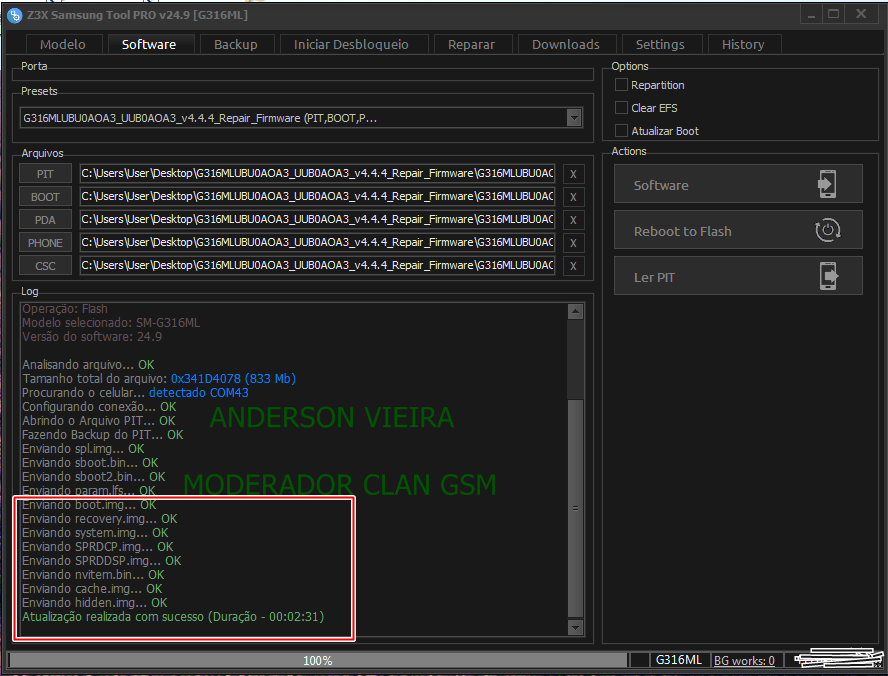888x676 pixels.
Task: Click the CSC file path field
Action: click(x=317, y=266)
